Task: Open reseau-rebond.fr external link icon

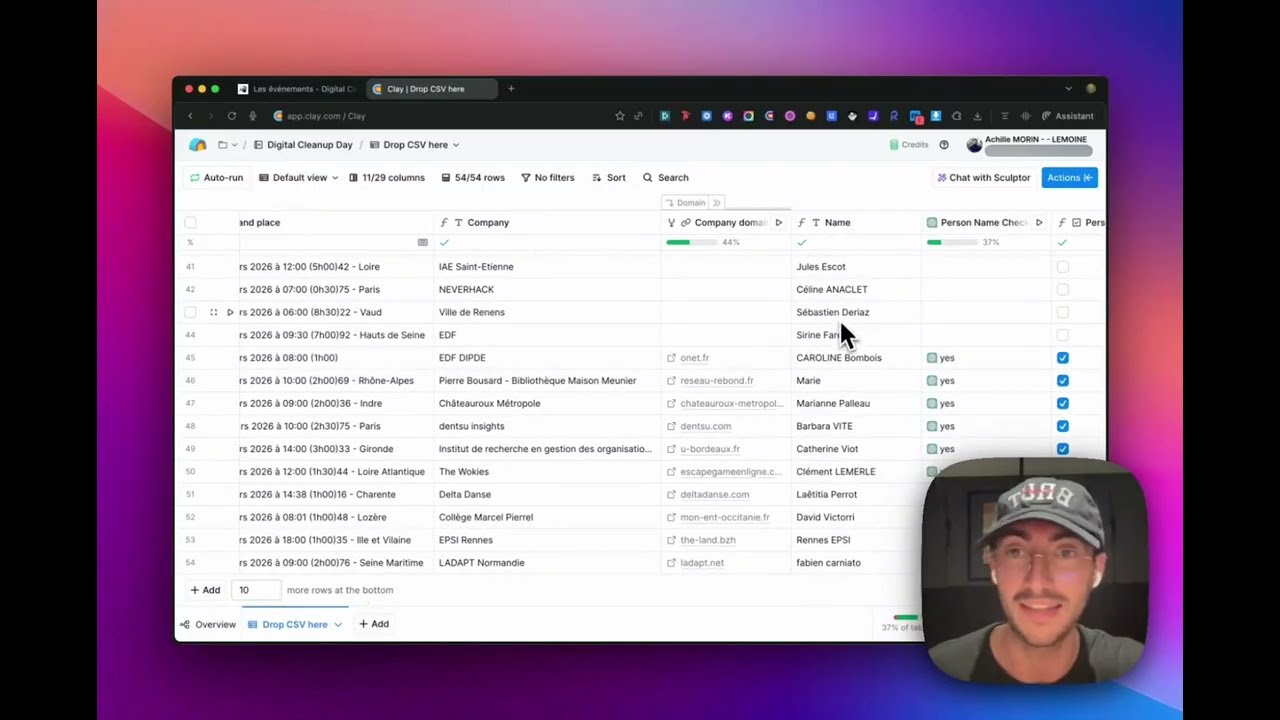Action: click(x=672, y=381)
